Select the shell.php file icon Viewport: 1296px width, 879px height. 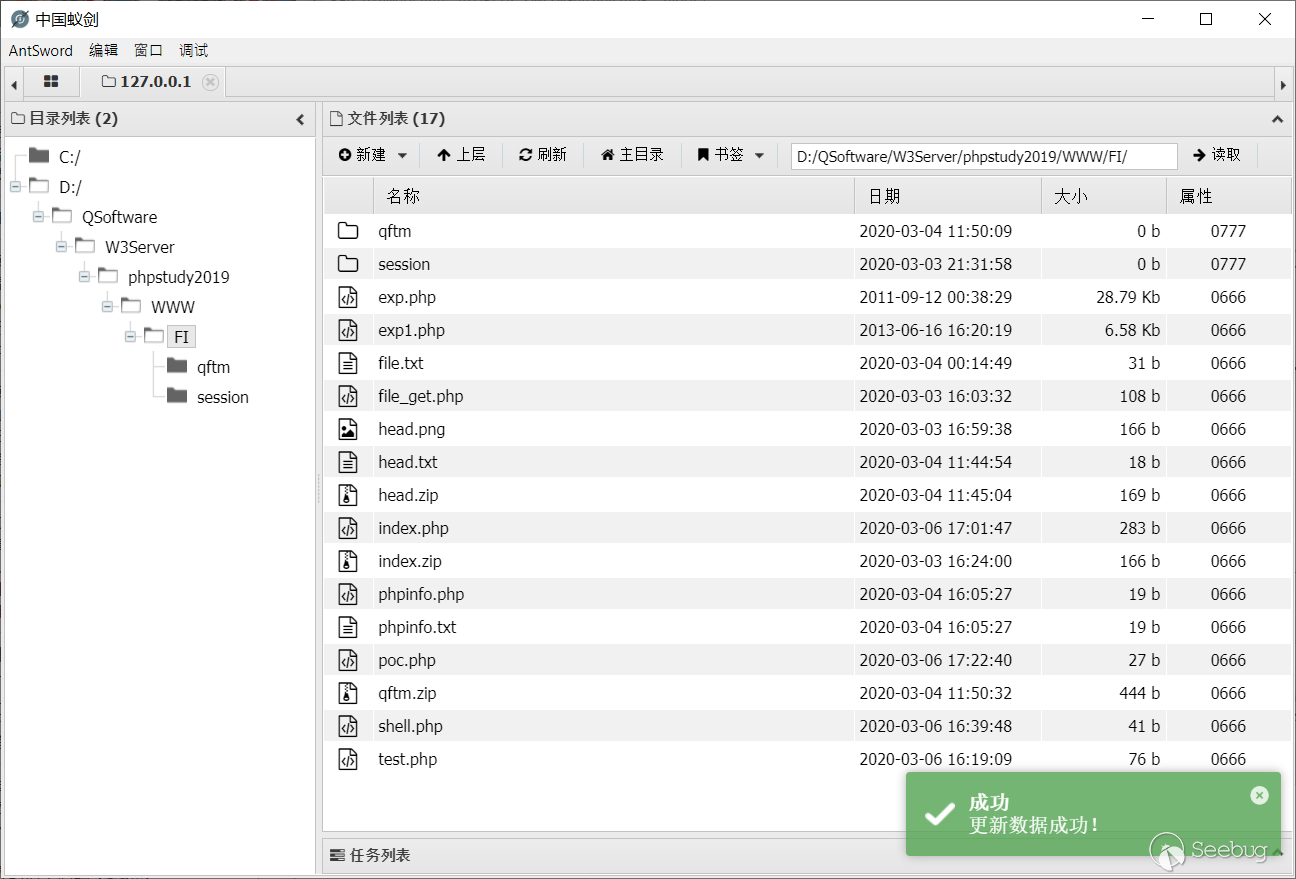(347, 726)
